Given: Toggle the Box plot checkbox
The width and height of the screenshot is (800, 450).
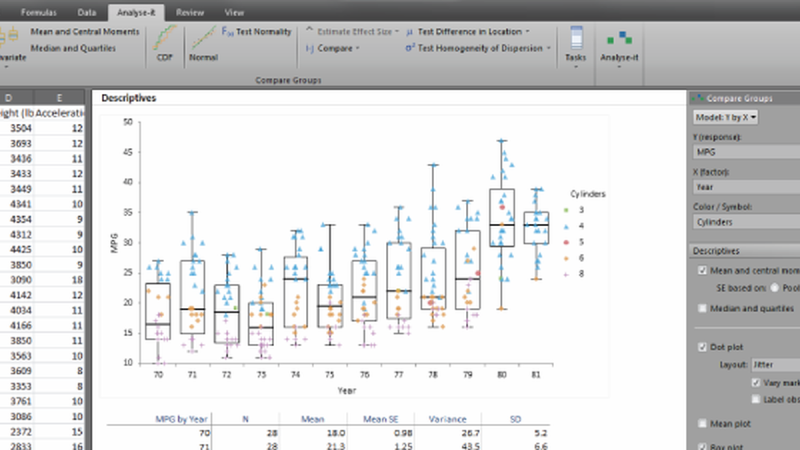Looking at the screenshot, I should [x=703, y=446].
